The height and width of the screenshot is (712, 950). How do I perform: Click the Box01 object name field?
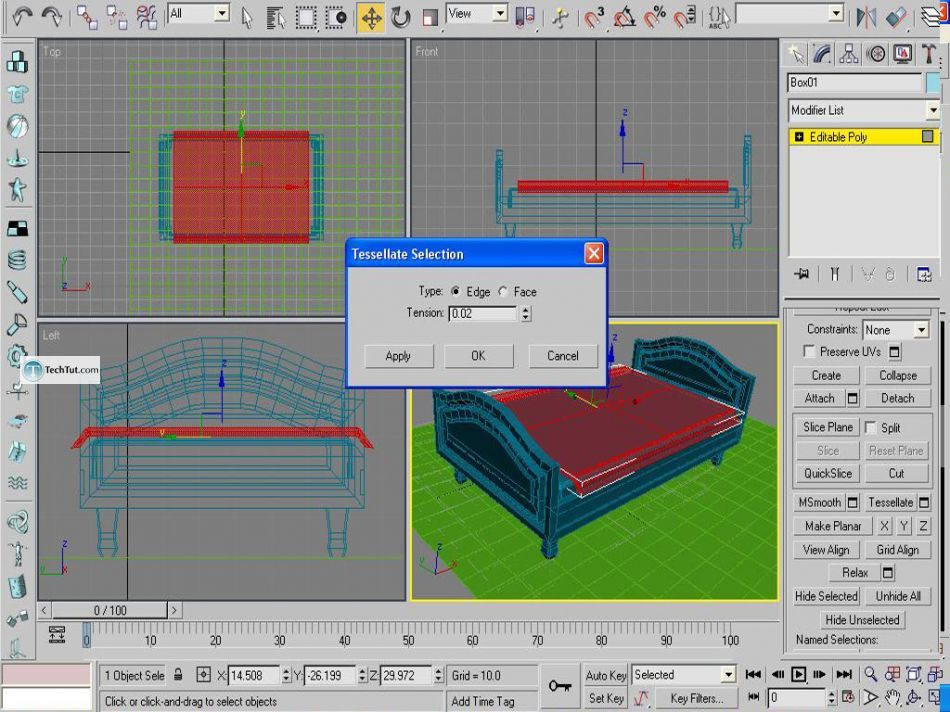click(x=854, y=82)
